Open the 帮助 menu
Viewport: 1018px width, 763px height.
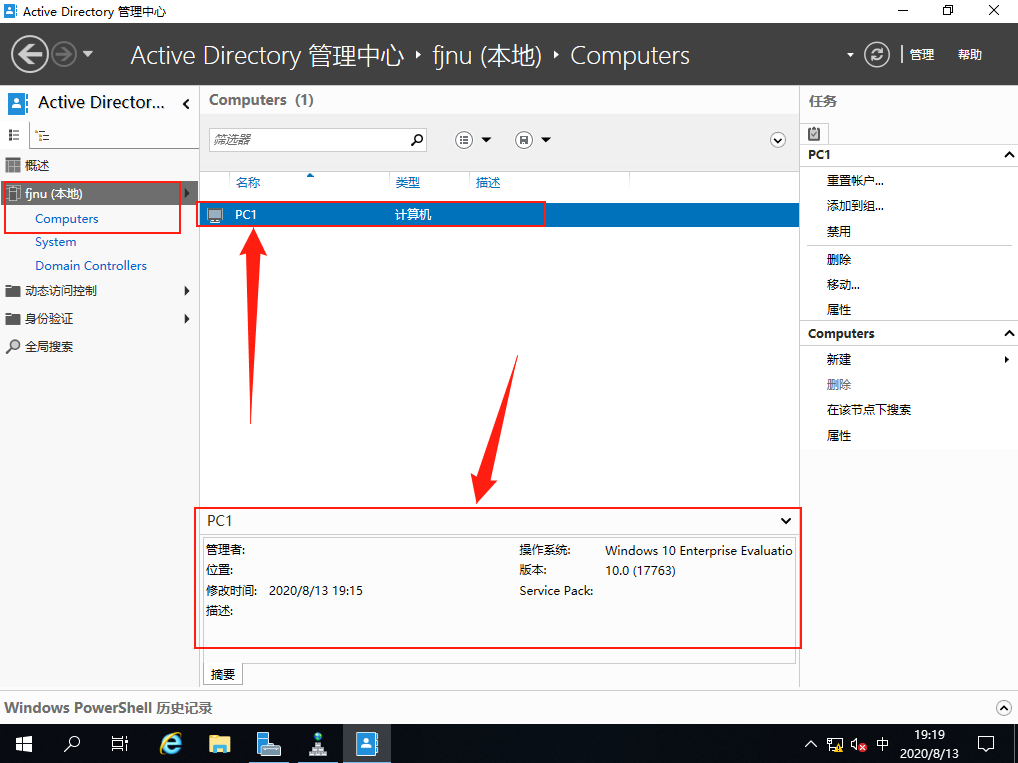click(969, 55)
